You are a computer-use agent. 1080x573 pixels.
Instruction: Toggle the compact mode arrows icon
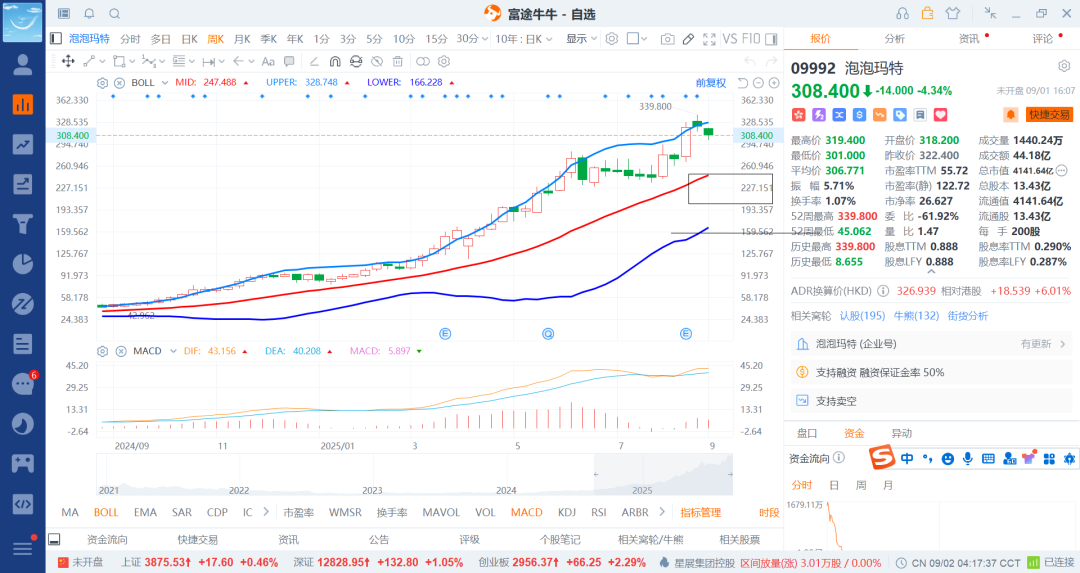point(990,13)
